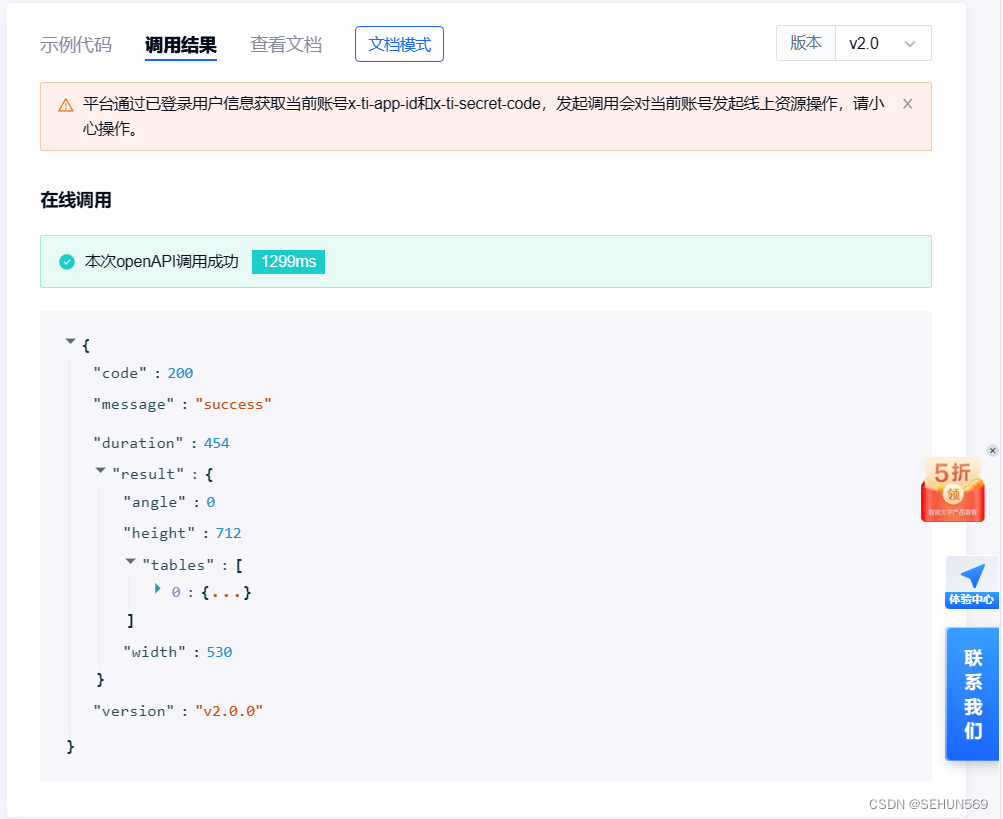
Task: Click the 版本 label
Action: [x=806, y=43]
